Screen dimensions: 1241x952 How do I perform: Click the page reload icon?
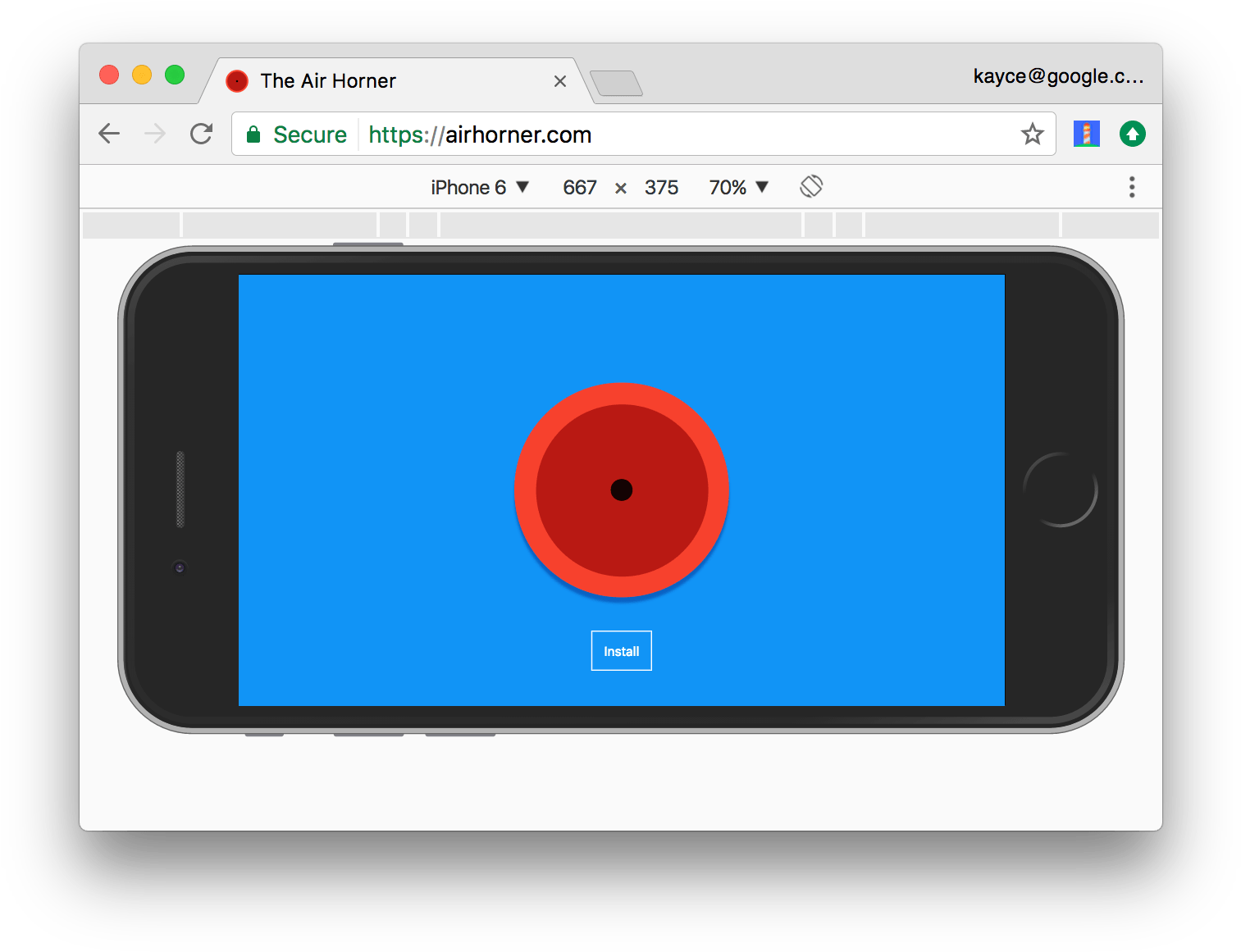(201, 134)
